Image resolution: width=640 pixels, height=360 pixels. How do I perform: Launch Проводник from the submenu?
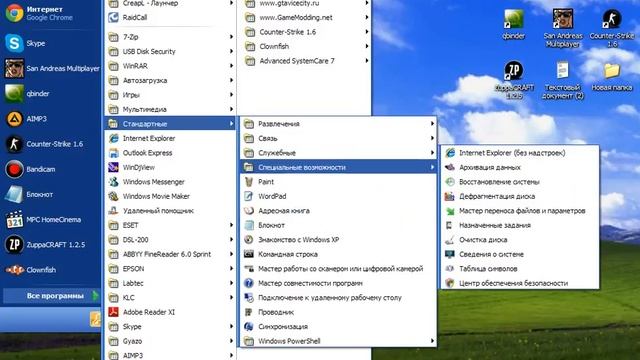(x=338, y=312)
